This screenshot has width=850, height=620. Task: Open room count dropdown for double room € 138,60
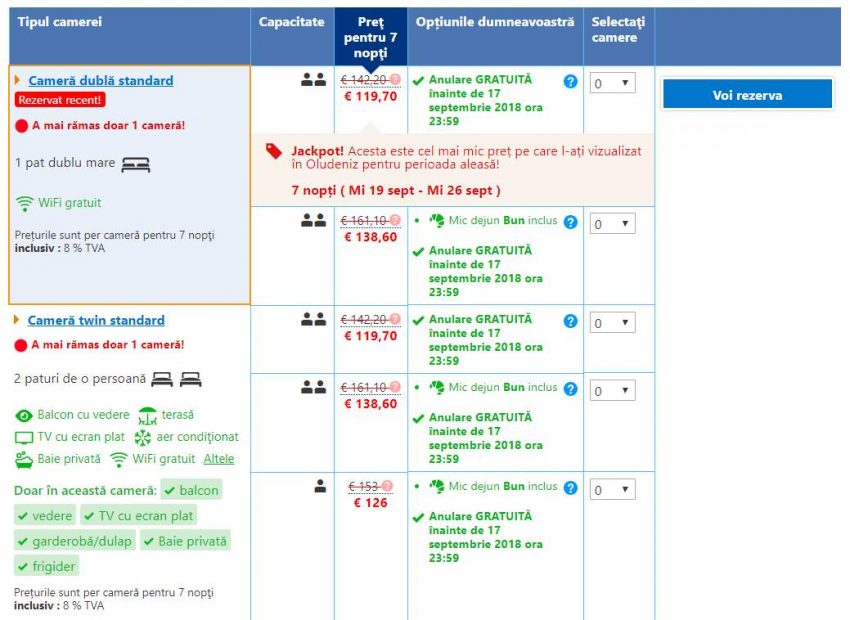[612, 223]
